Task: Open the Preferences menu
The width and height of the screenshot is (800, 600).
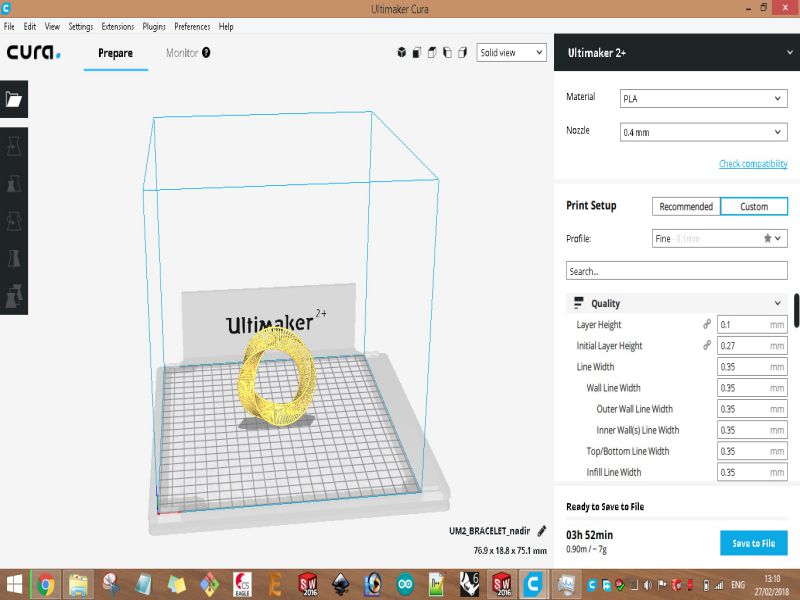Action: (x=192, y=27)
